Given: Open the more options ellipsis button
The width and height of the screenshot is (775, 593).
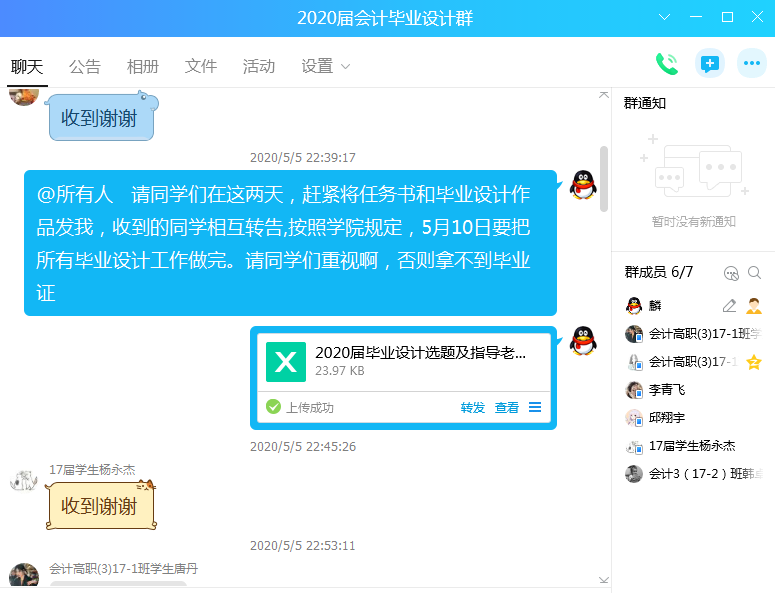Looking at the screenshot, I should 752,63.
